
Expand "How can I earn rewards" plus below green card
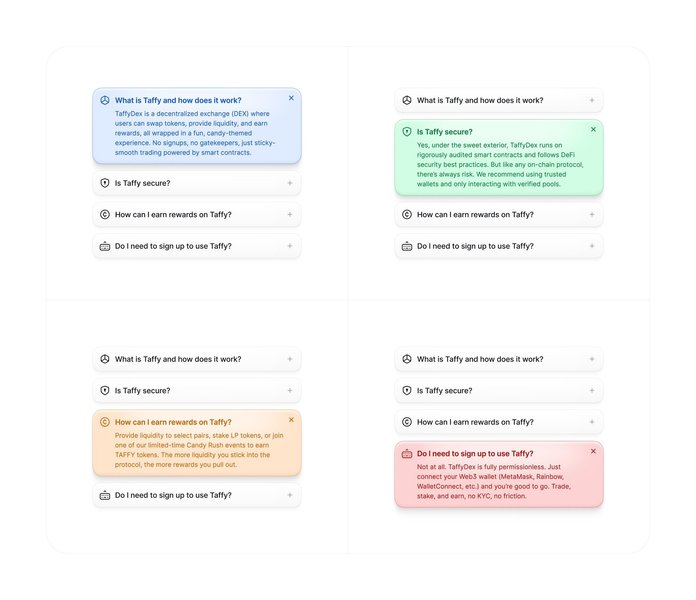point(592,214)
